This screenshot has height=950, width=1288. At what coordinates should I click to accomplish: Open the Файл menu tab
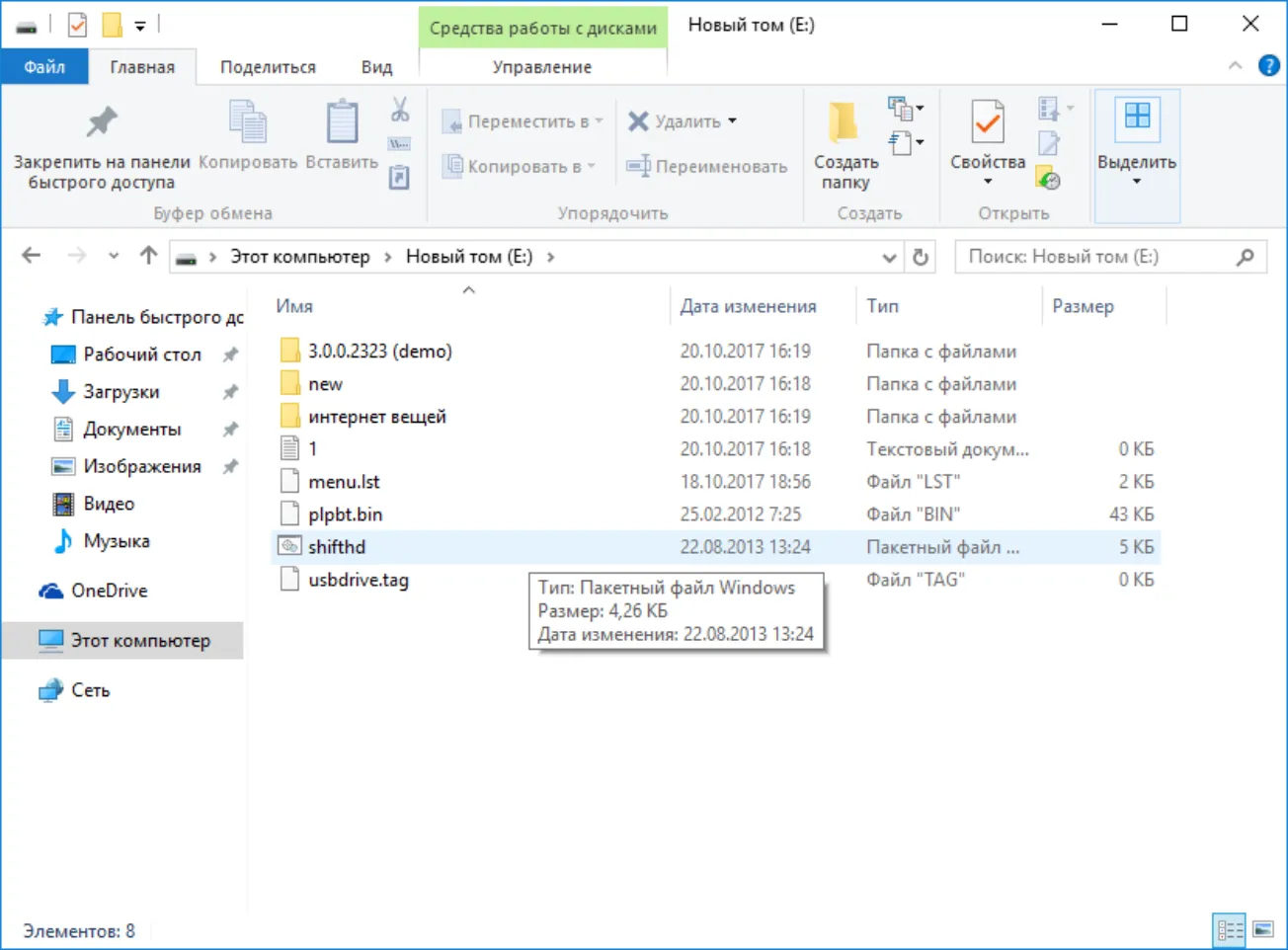click(44, 67)
